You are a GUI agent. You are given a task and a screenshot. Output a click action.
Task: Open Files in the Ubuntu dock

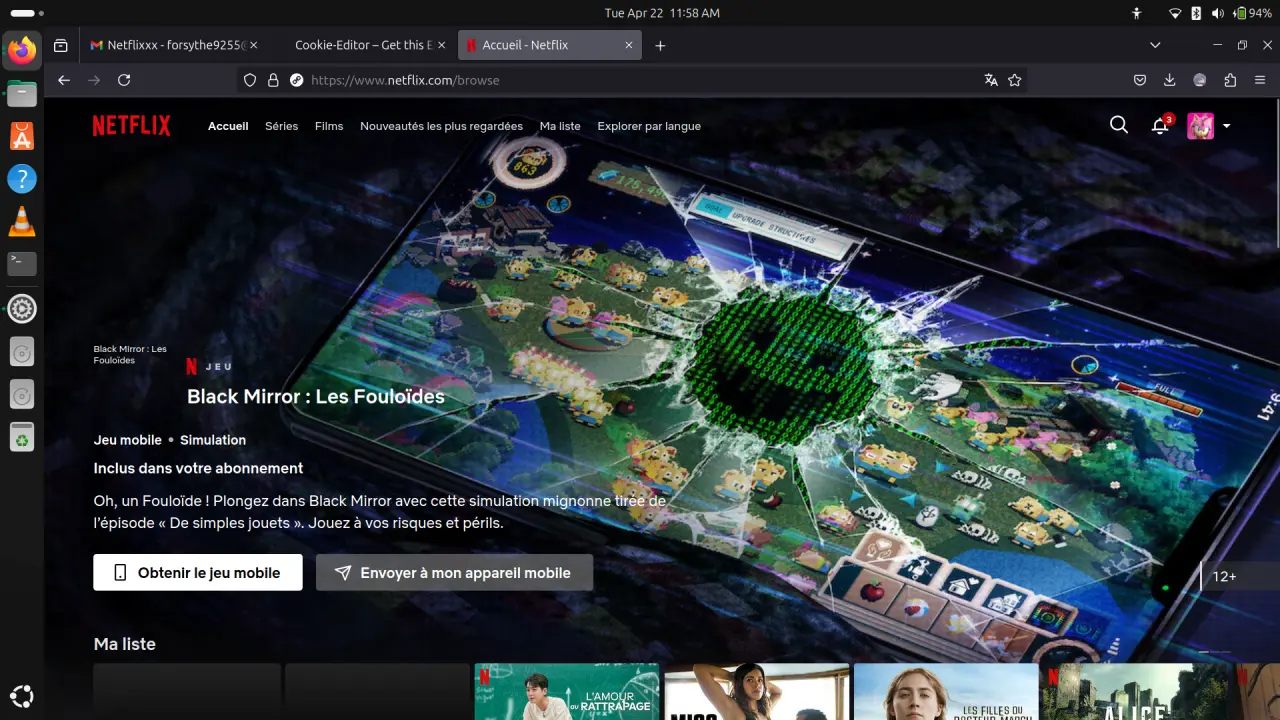tap(22, 94)
